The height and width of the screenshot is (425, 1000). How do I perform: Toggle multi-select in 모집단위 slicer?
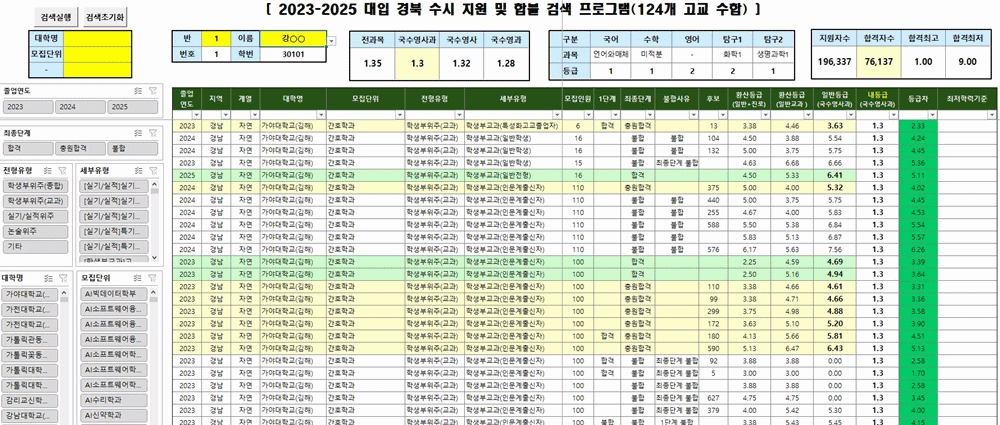(138, 278)
